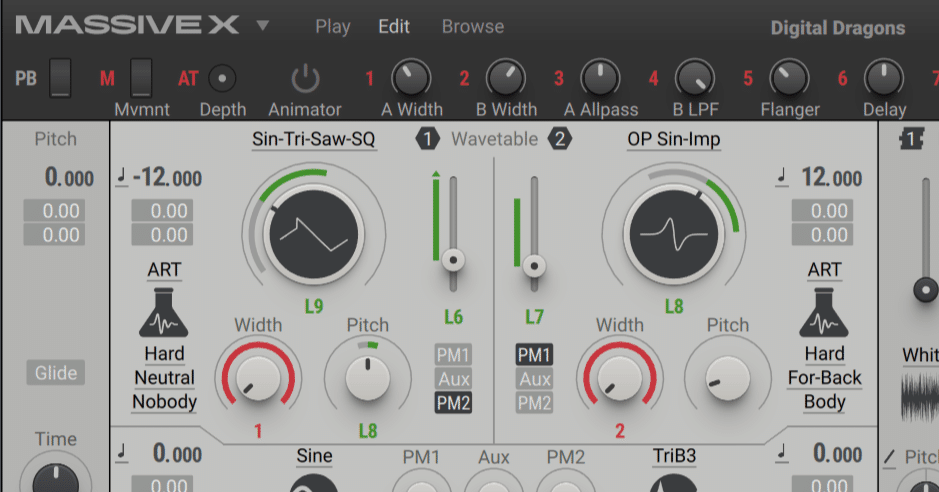The width and height of the screenshot is (939, 492).
Task: Click the PB pitch bend strip
Action: point(60,78)
